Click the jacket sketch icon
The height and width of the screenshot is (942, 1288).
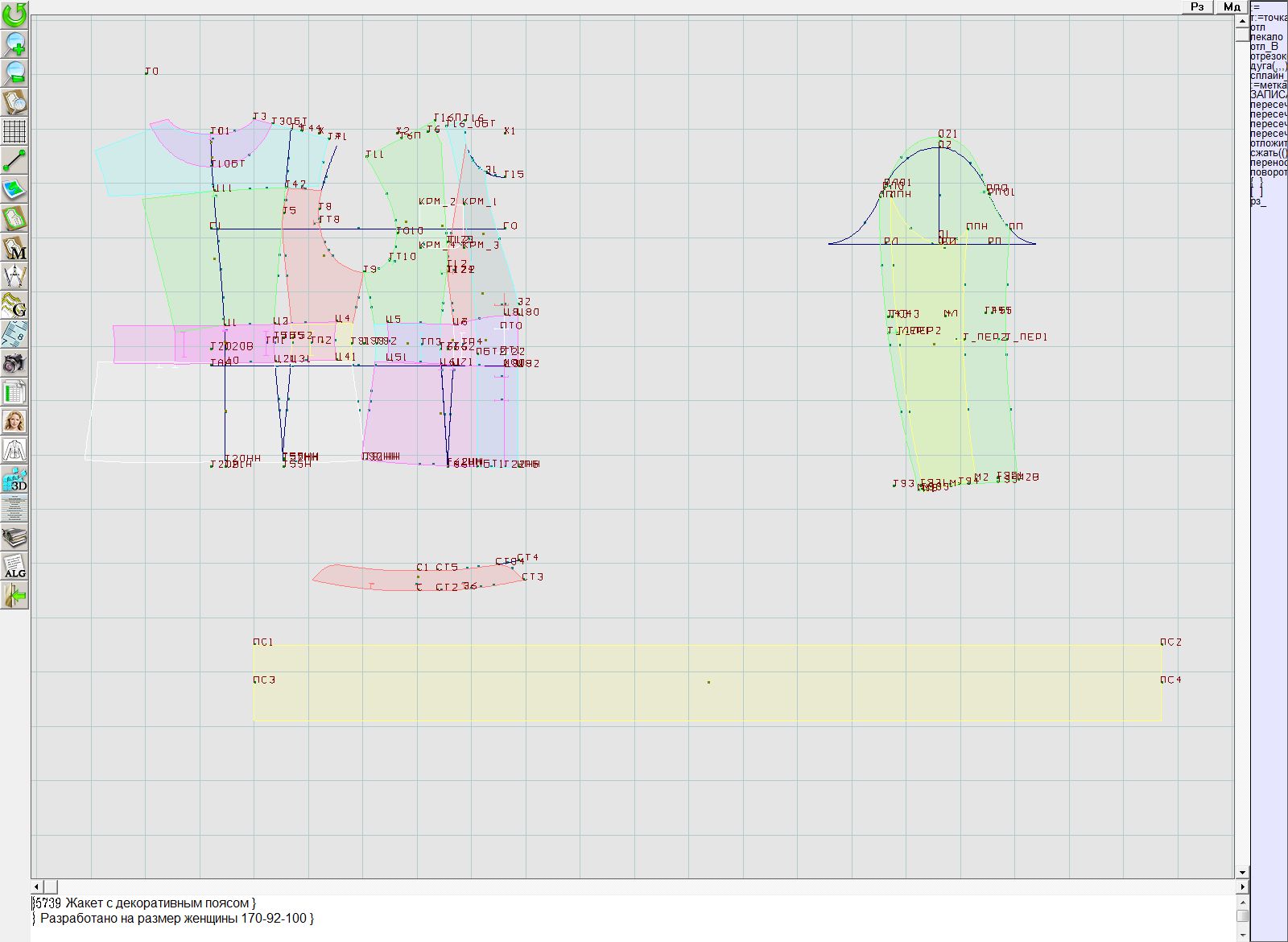tap(14, 450)
